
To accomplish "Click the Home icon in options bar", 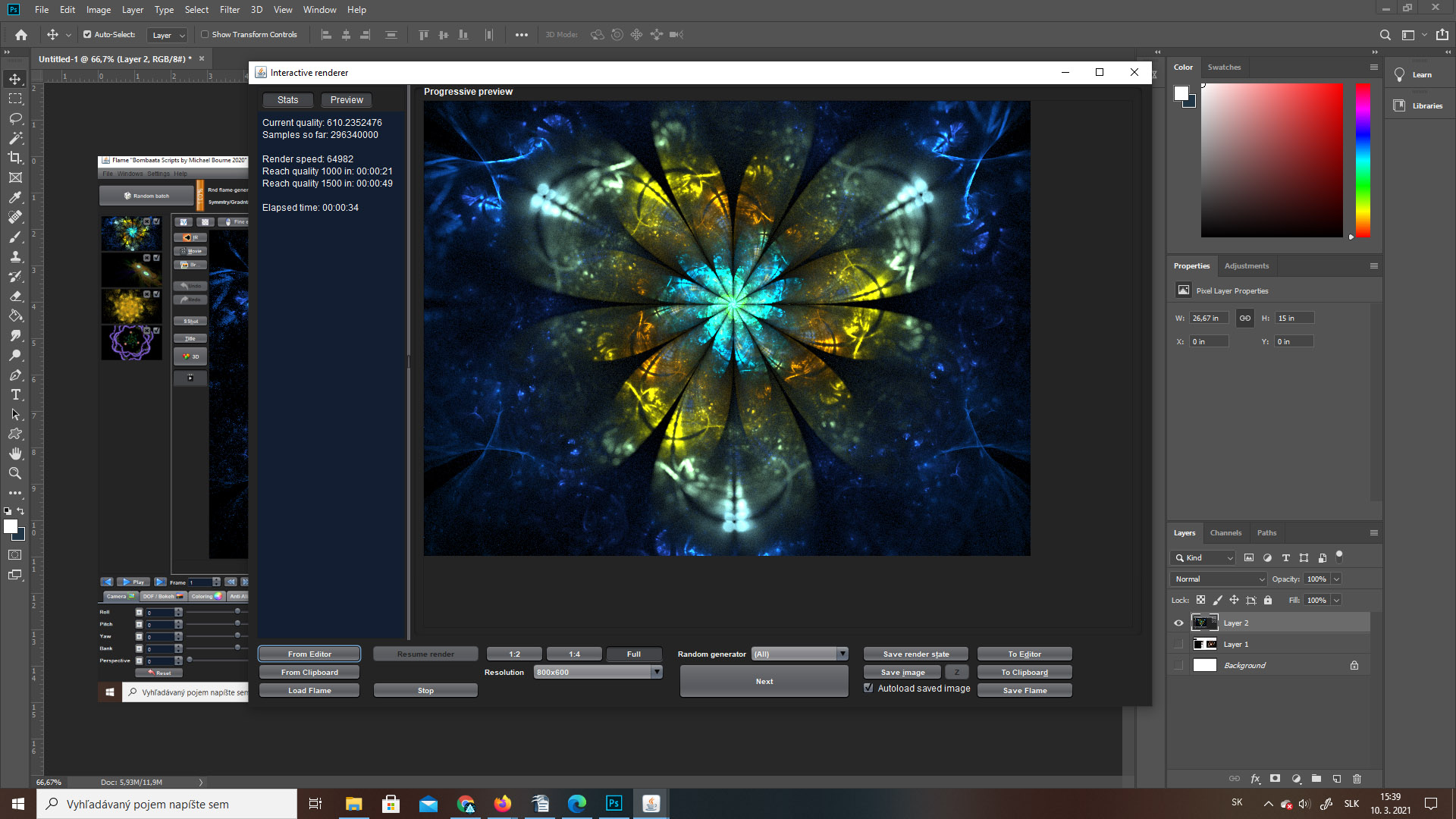I will pos(21,35).
